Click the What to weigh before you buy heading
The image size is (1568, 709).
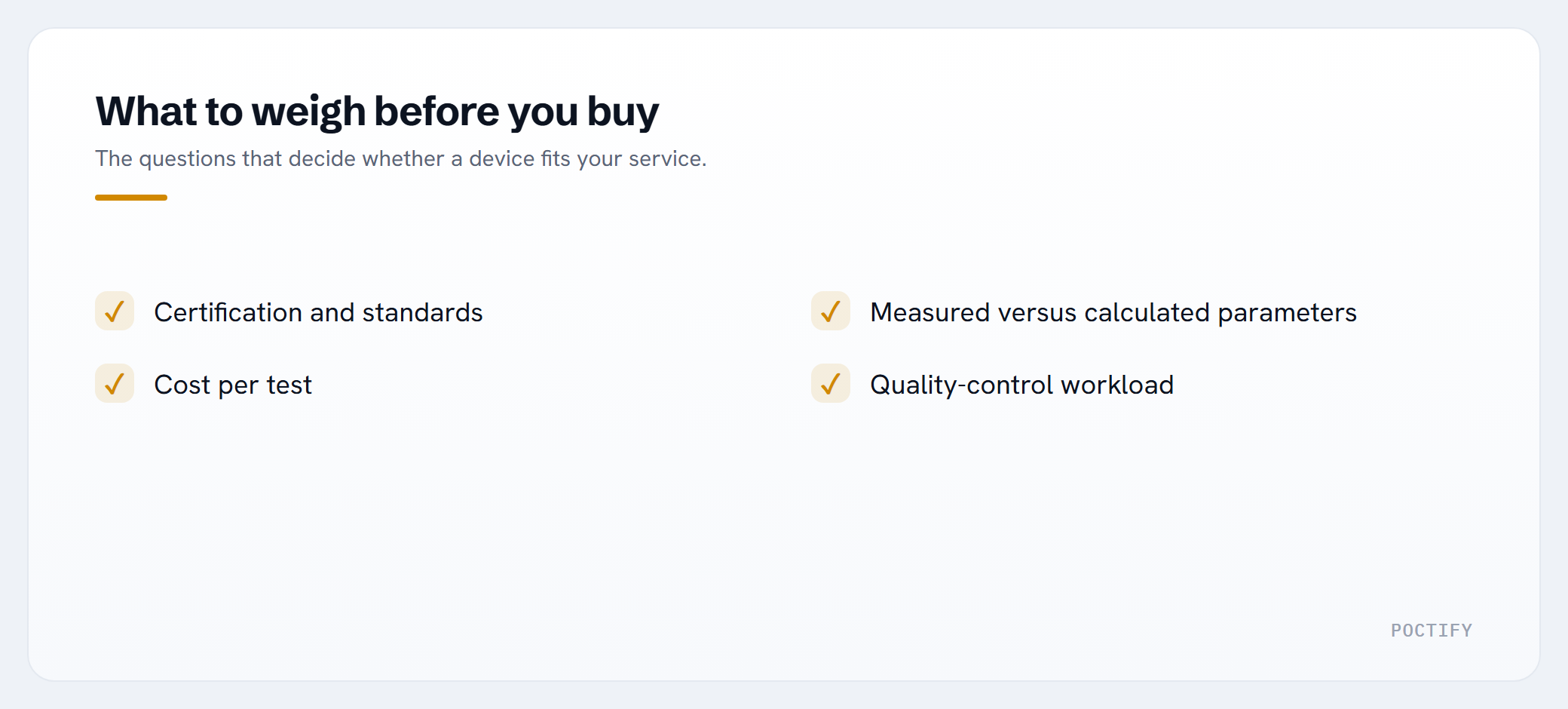377,112
